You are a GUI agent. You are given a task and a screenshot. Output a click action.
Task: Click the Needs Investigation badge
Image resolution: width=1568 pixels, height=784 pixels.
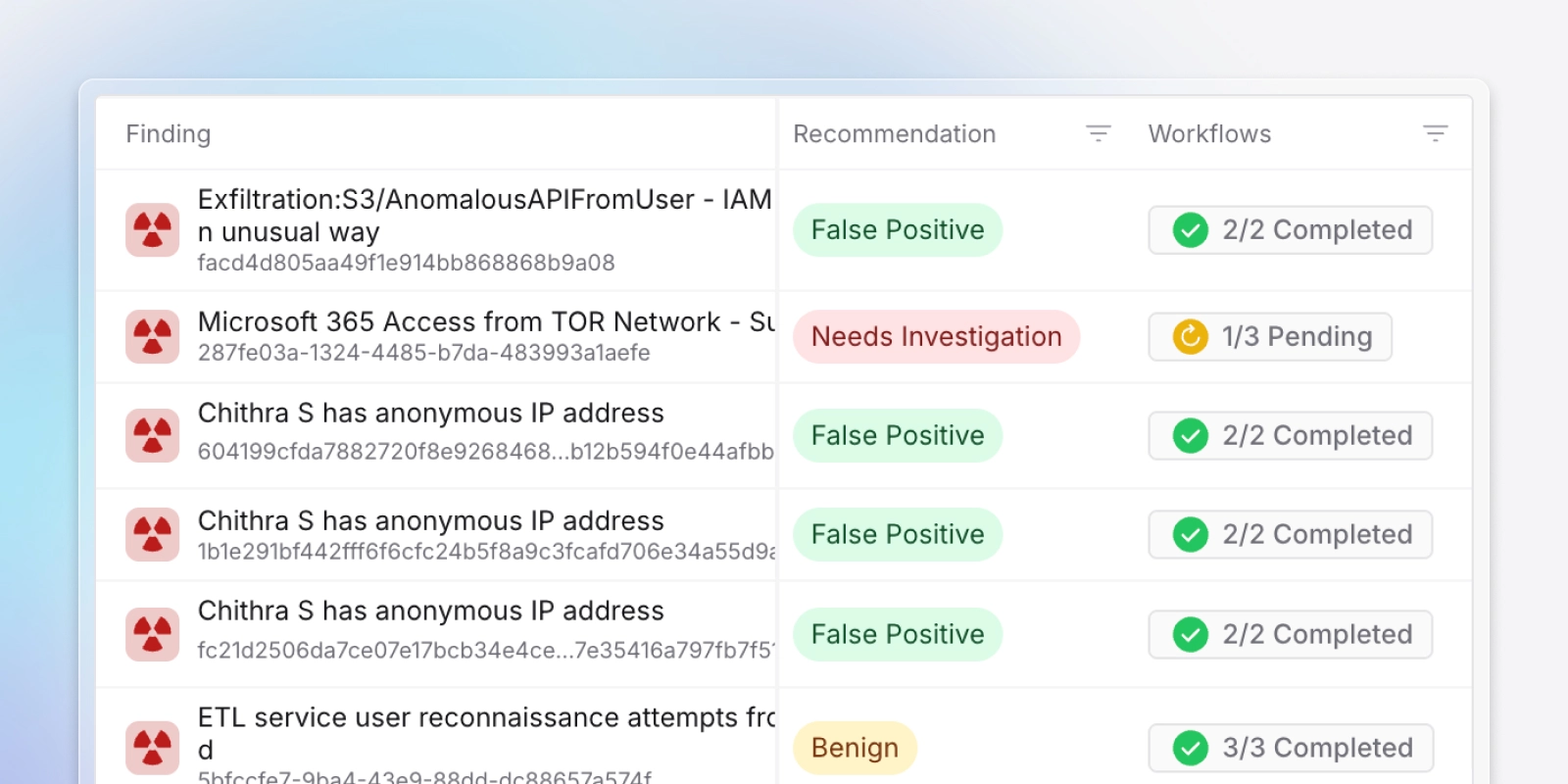tap(936, 336)
